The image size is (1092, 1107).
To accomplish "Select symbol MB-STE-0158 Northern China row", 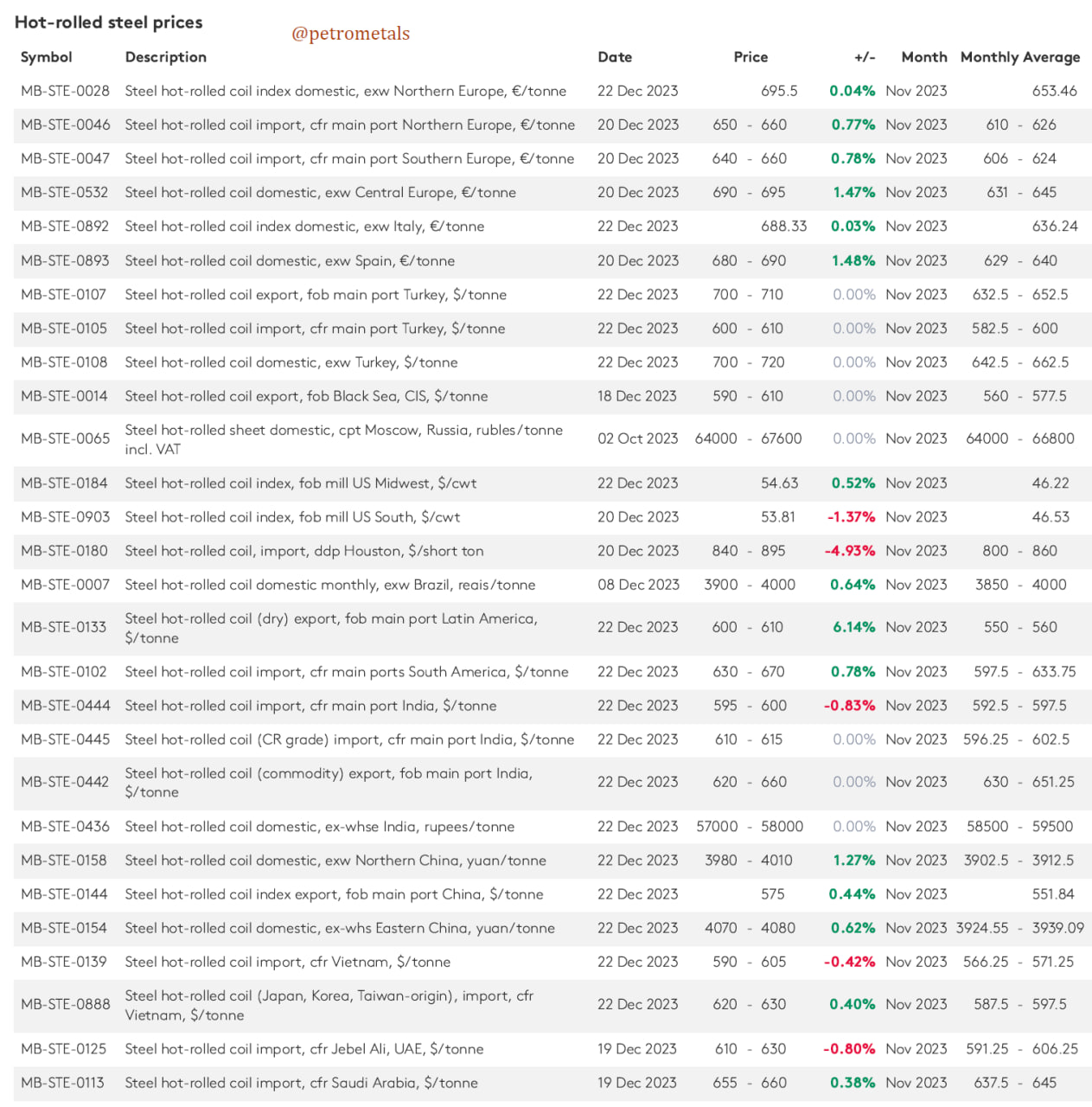I will [64, 861].
